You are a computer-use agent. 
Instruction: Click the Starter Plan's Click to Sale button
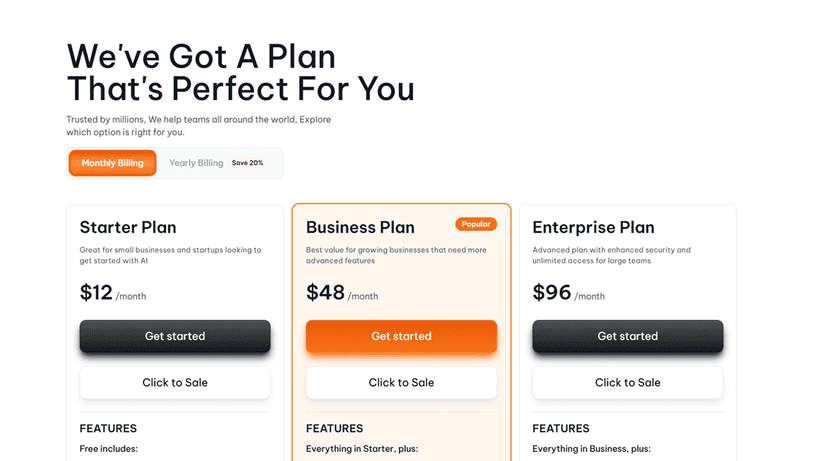coord(175,382)
